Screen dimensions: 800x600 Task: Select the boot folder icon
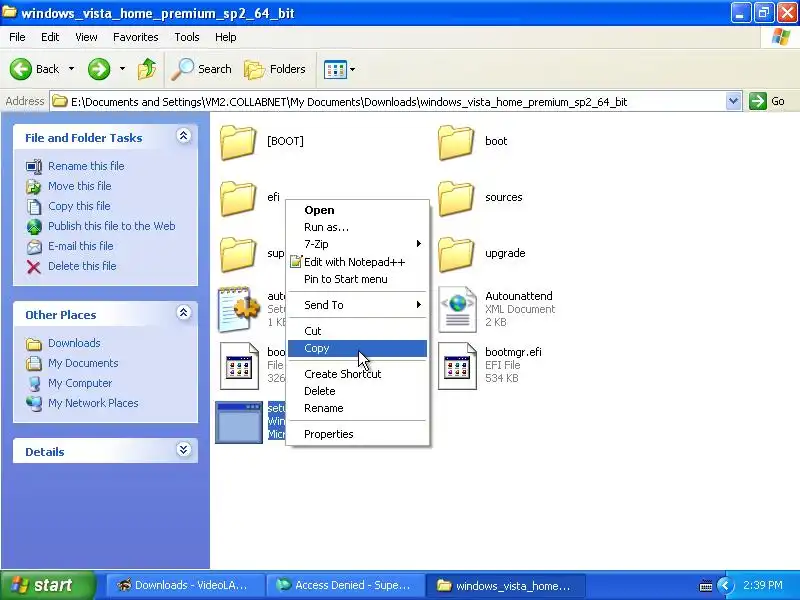click(456, 142)
